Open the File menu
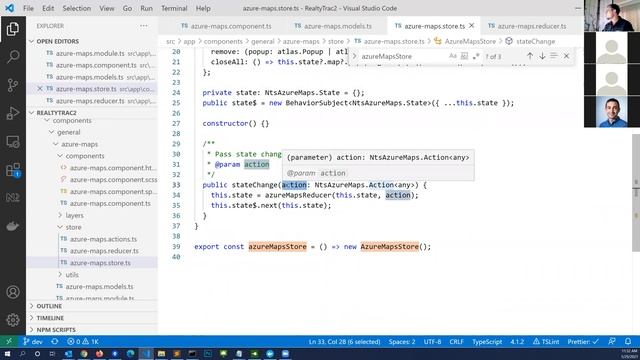This screenshot has width=640, height=360. (x=29, y=8)
